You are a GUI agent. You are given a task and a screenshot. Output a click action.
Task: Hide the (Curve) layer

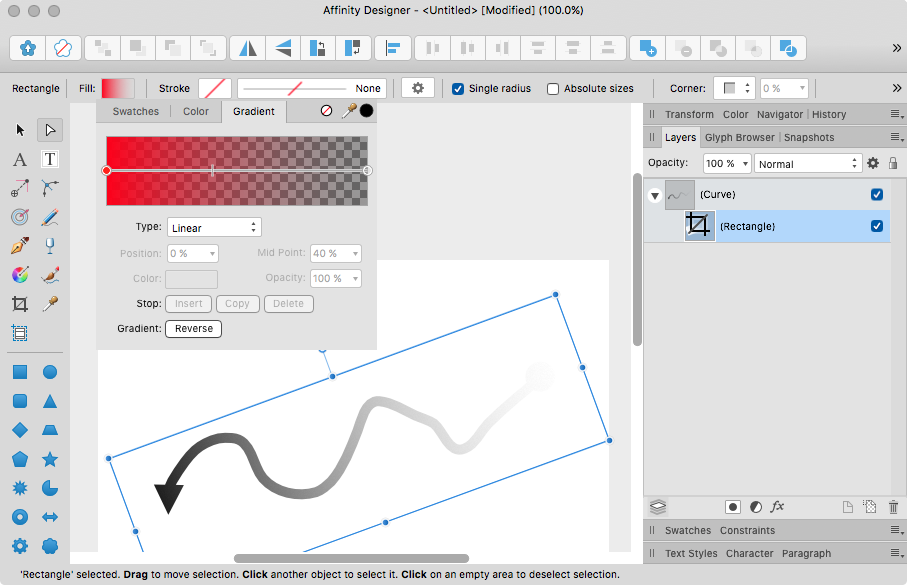[x=877, y=194]
